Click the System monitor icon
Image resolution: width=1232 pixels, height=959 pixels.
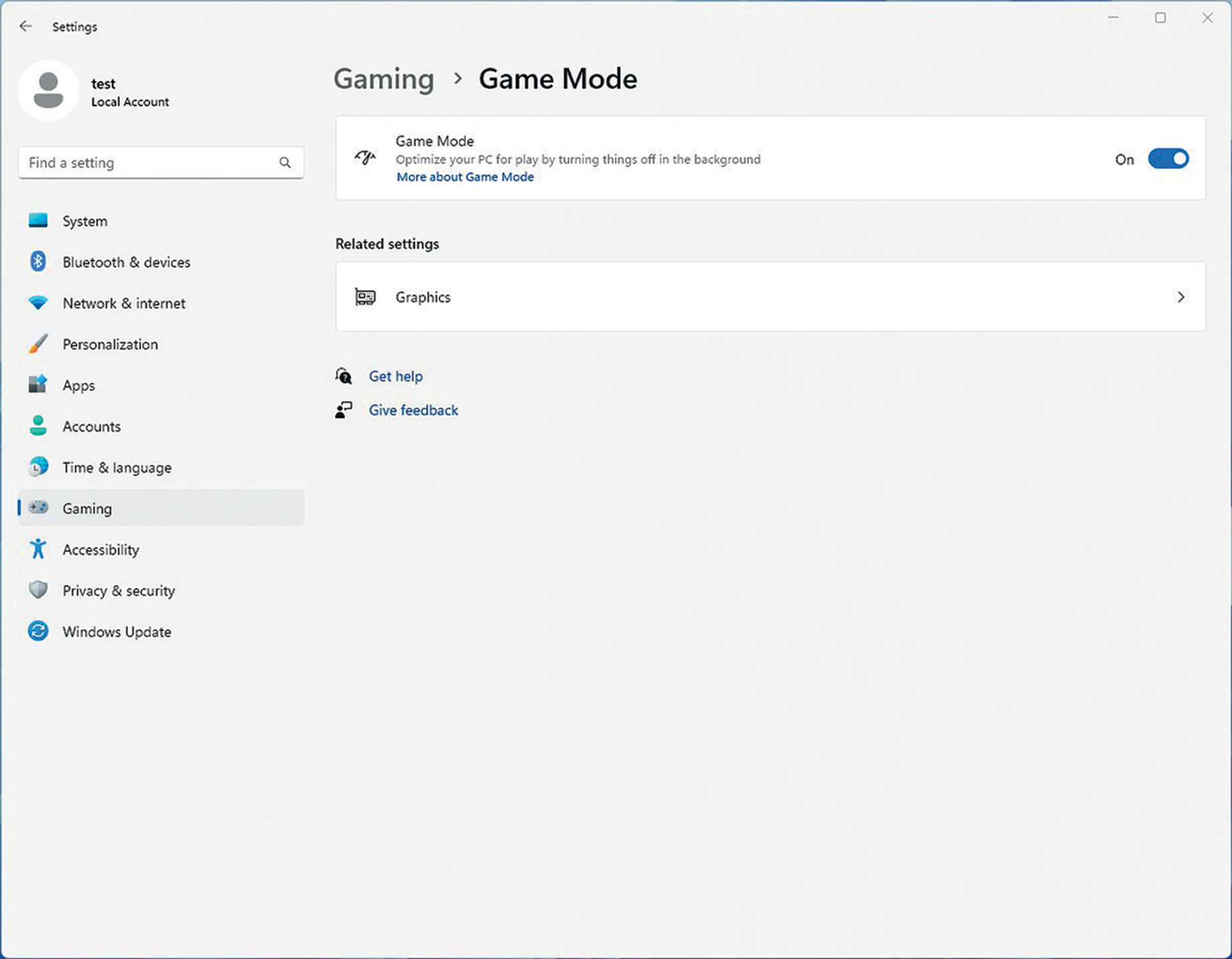[38, 220]
